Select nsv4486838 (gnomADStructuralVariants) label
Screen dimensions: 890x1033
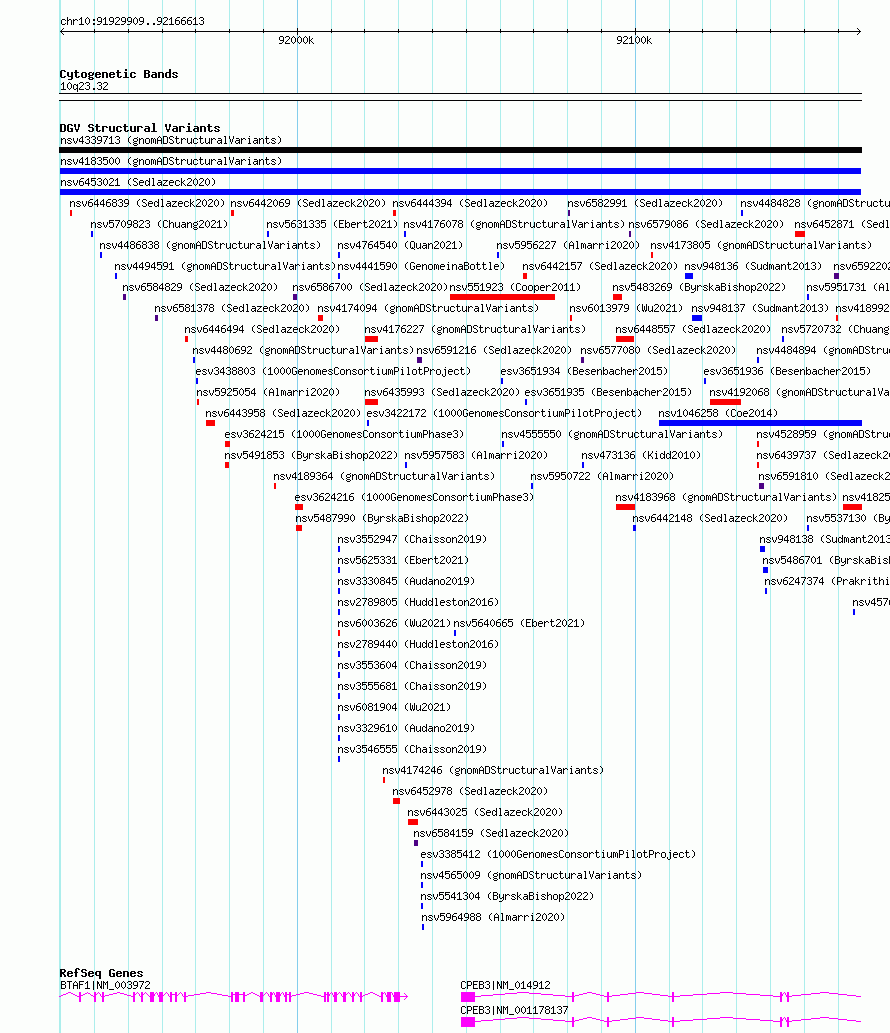[x=210, y=246]
